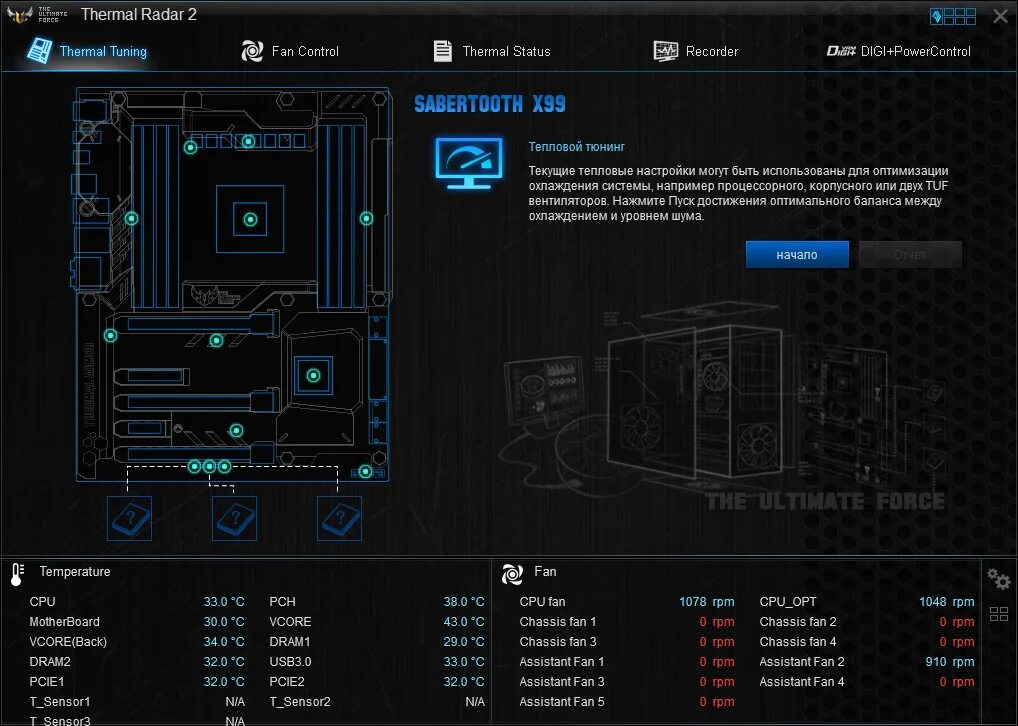Click the DRAM2 temperature row
The width and height of the screenshot is (1018, 726).
(137, 662)
